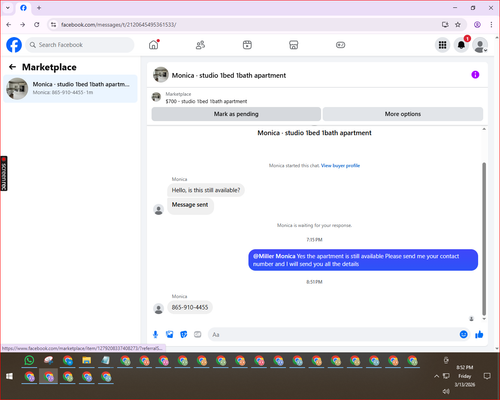Attach a file with the photo icon
Viewport: 500px width, 400px height.
tap(170, 334)
